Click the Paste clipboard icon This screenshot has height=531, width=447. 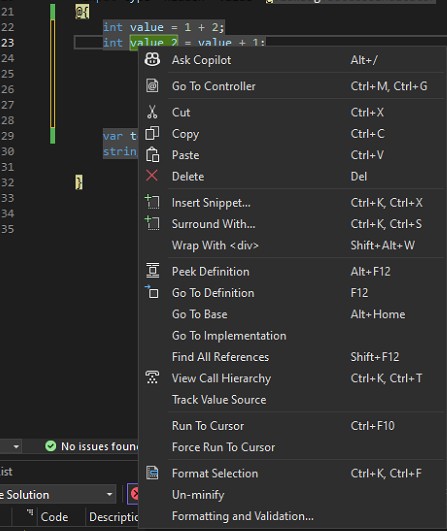[152, 155]
